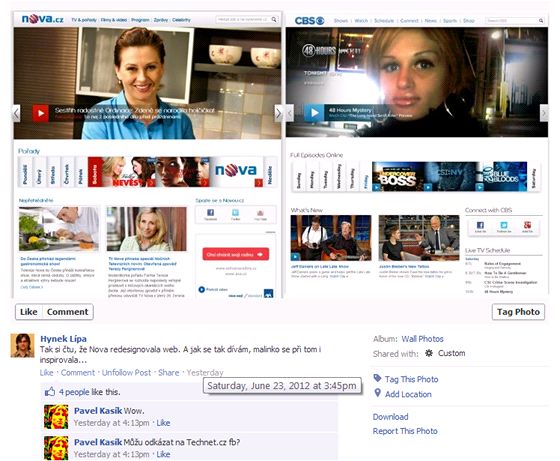Click the red Chci chránit svoji rodinu button
The height and width of the screenshot is (461, 560).
click(x=236, y=254)
